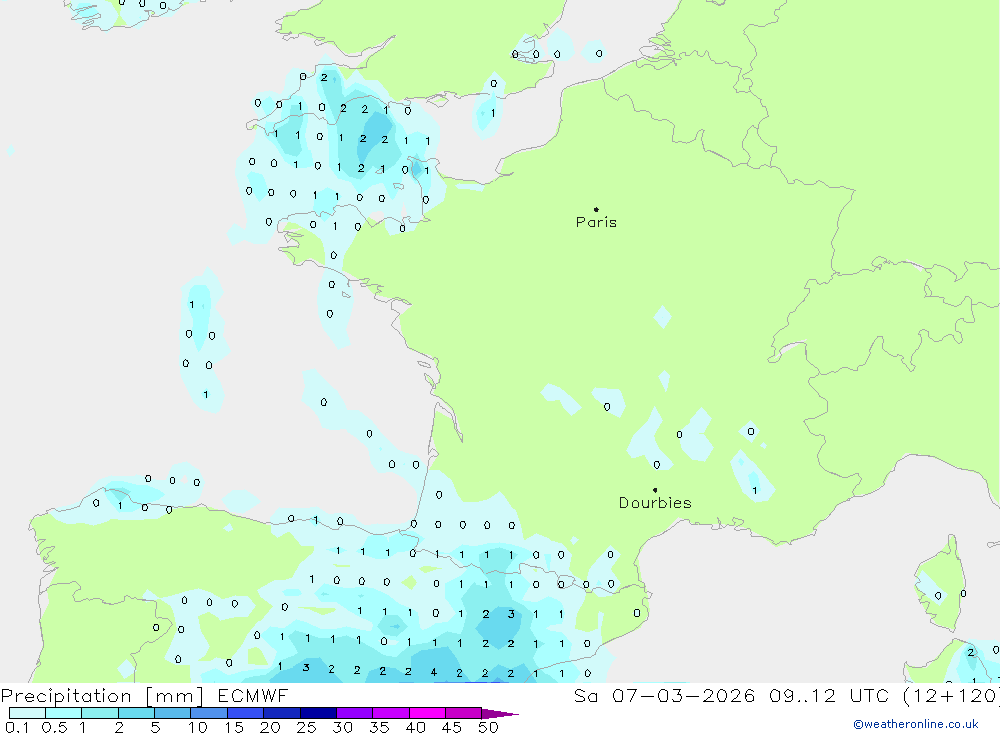
Task: Pick the 2–5 mm legend swatch
Action: (136, 713)
